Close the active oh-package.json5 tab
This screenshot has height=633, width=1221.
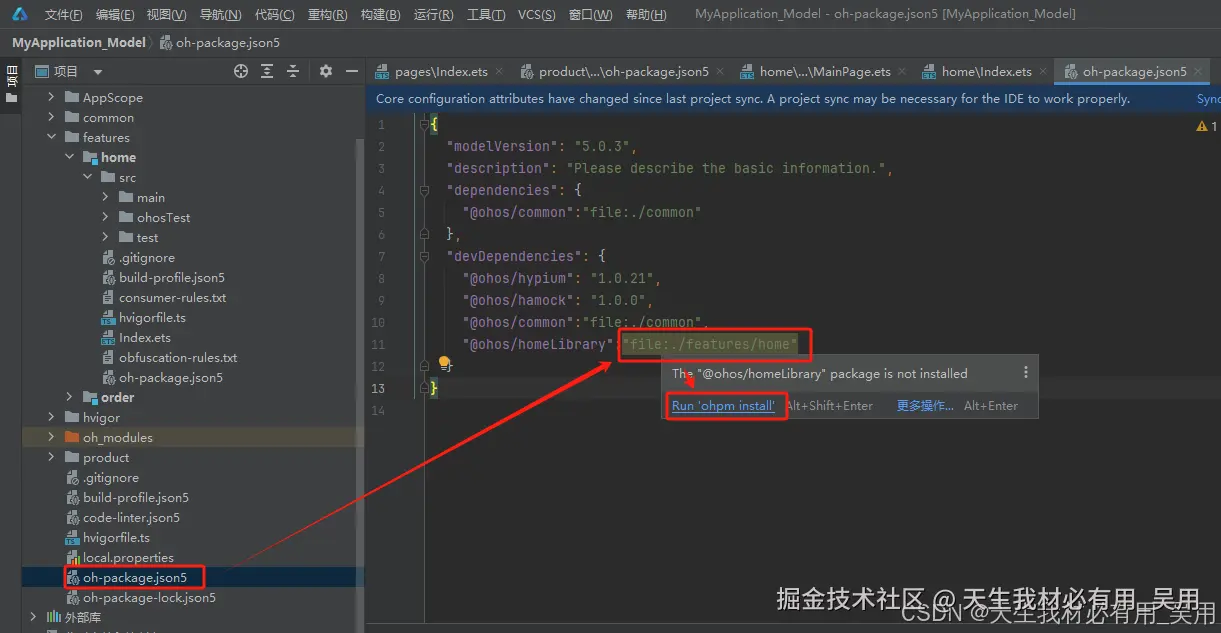(x=1199, y=72)
